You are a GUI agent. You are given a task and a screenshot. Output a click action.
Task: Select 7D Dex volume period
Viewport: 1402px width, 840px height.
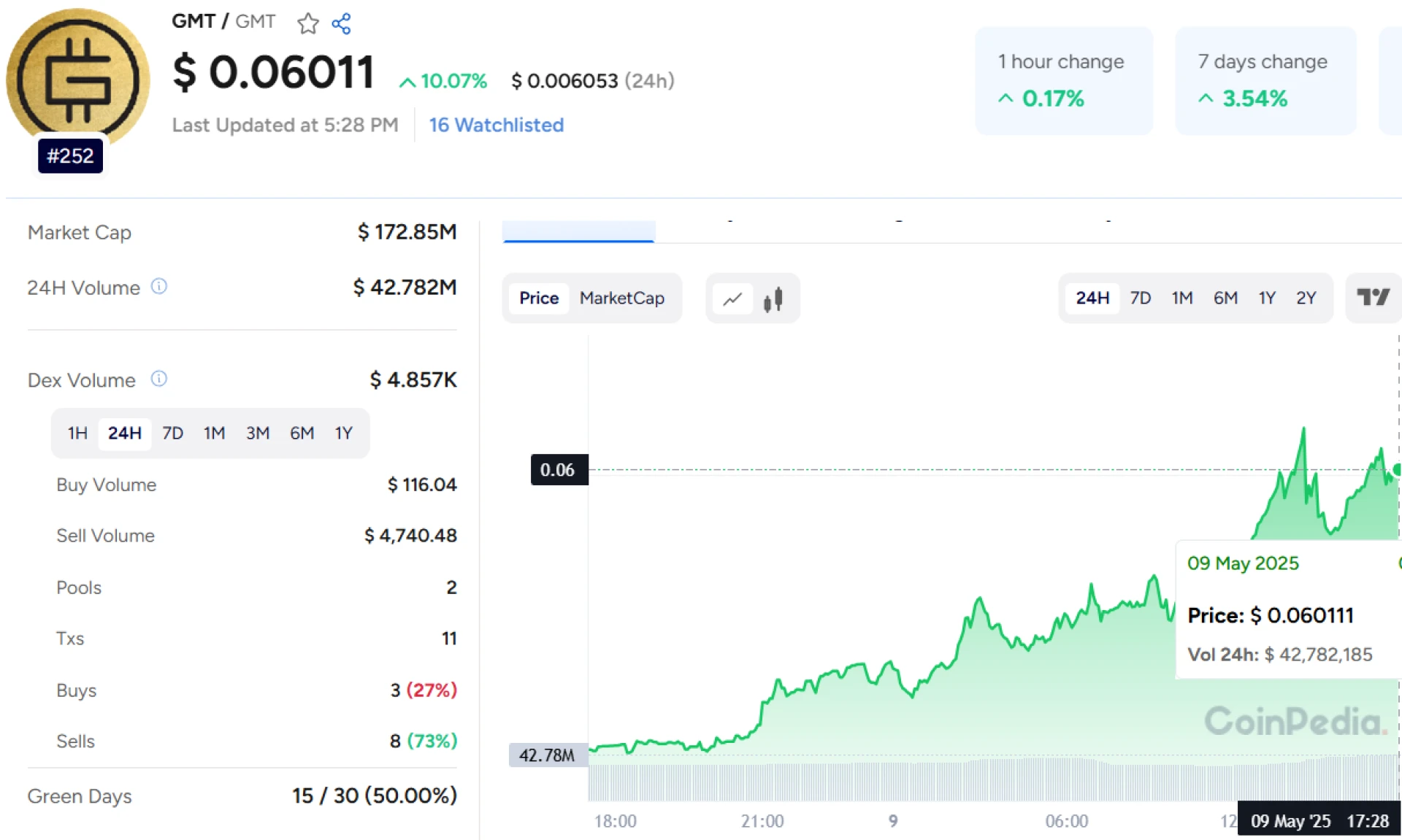pos(172,434)
